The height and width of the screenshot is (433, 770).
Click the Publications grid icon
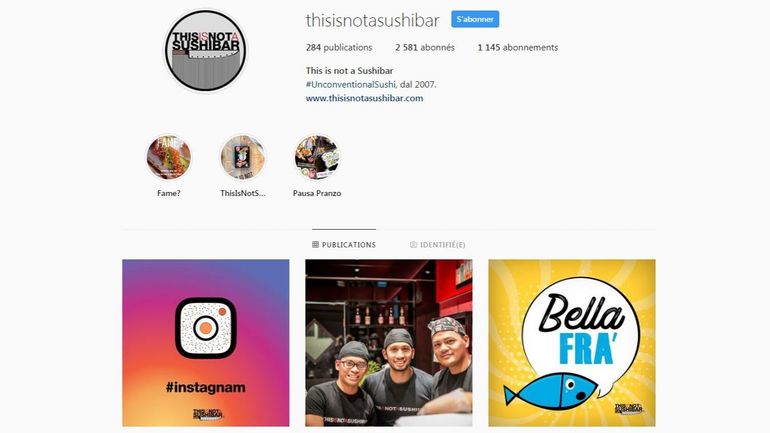pos(315,244)
